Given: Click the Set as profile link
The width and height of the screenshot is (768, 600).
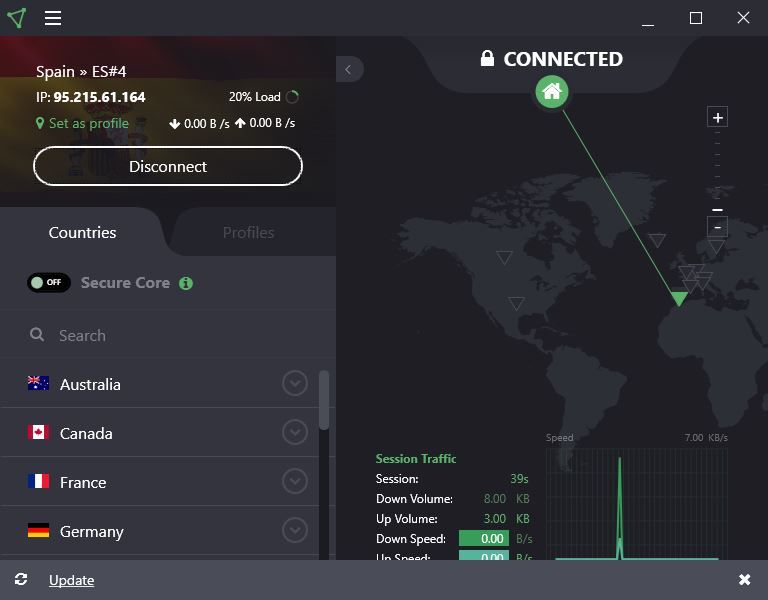Looking at the screenshot, I should 88,123.
